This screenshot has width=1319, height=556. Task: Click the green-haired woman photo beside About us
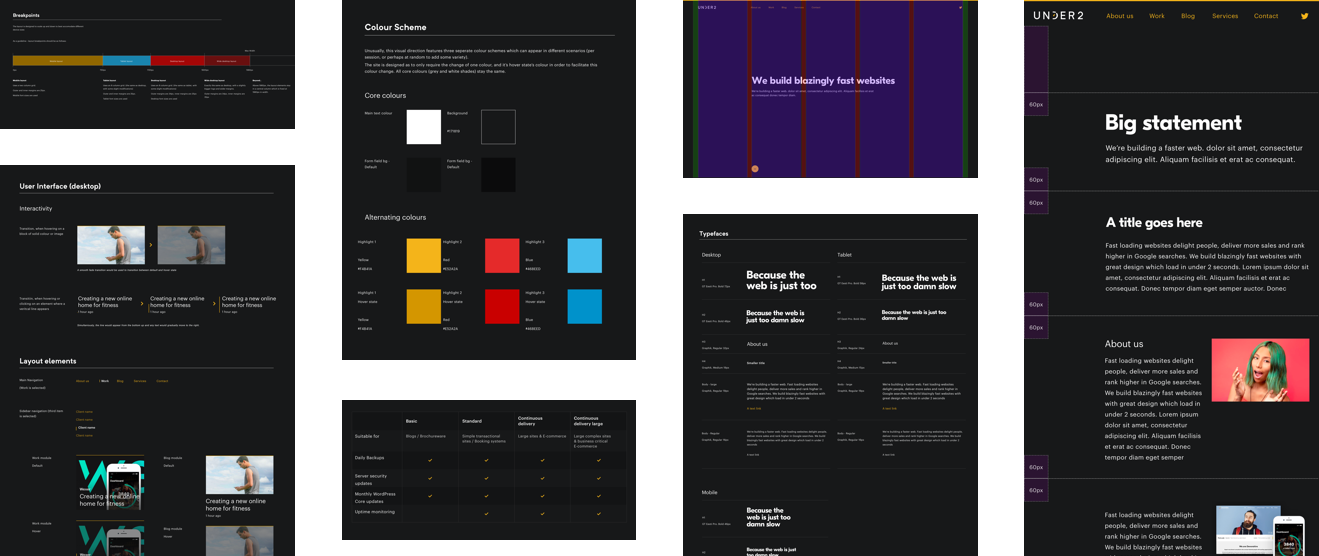pos(1260,370)
